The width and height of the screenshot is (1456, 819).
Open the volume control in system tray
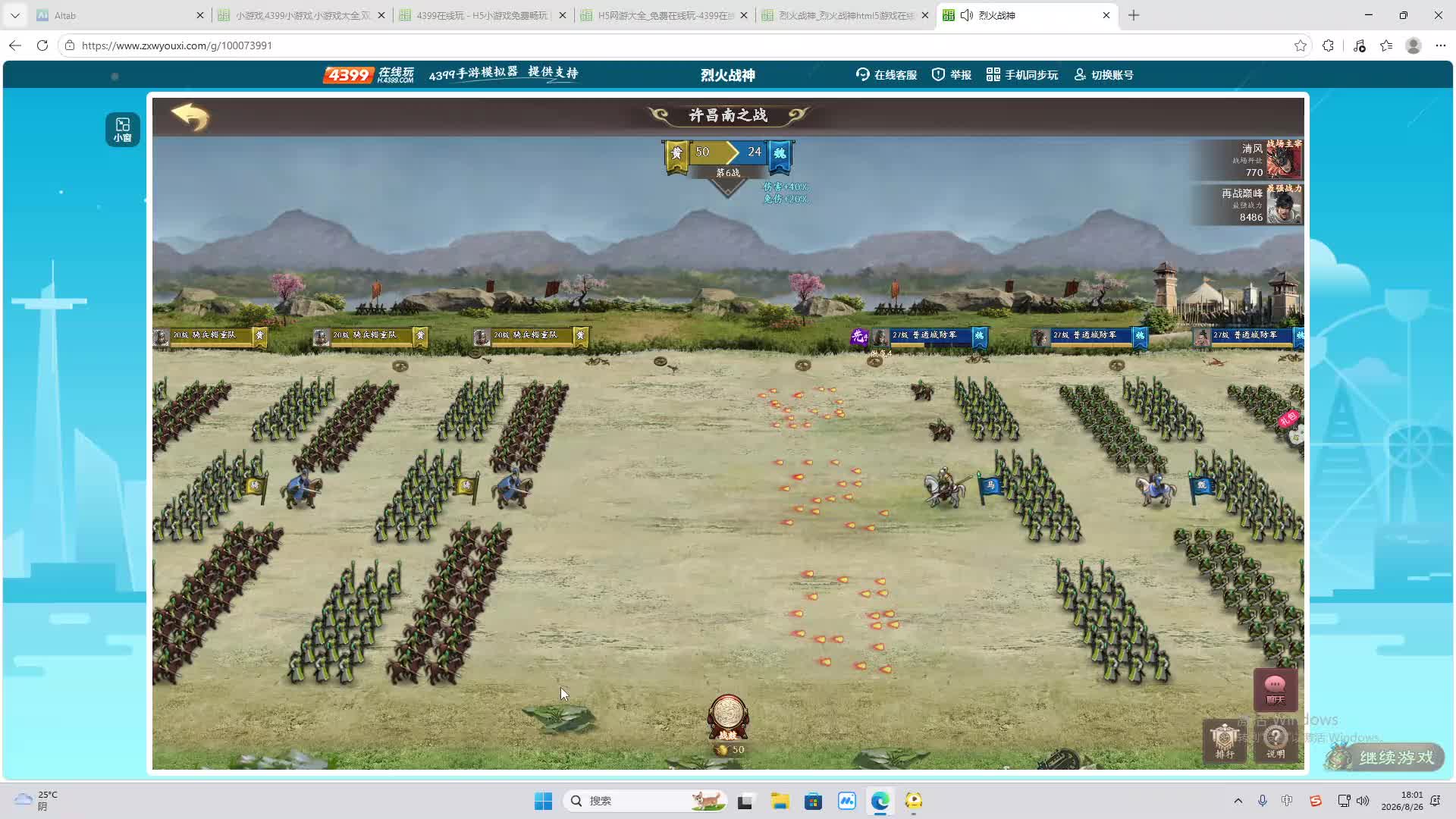tap(1363, 801)
